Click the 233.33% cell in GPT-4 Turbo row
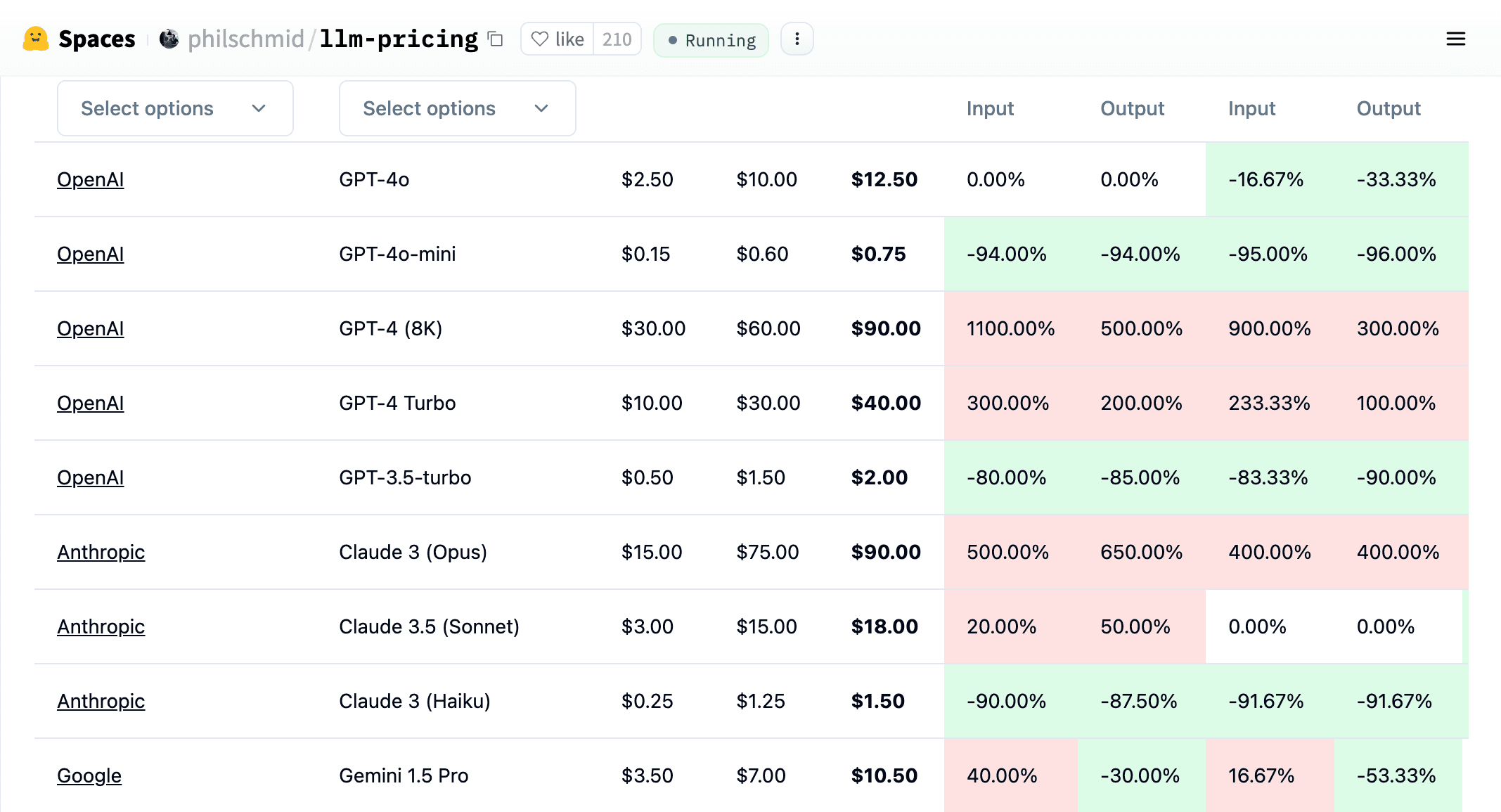The width and height of the screenshot is (1501, 812). 1269,403
